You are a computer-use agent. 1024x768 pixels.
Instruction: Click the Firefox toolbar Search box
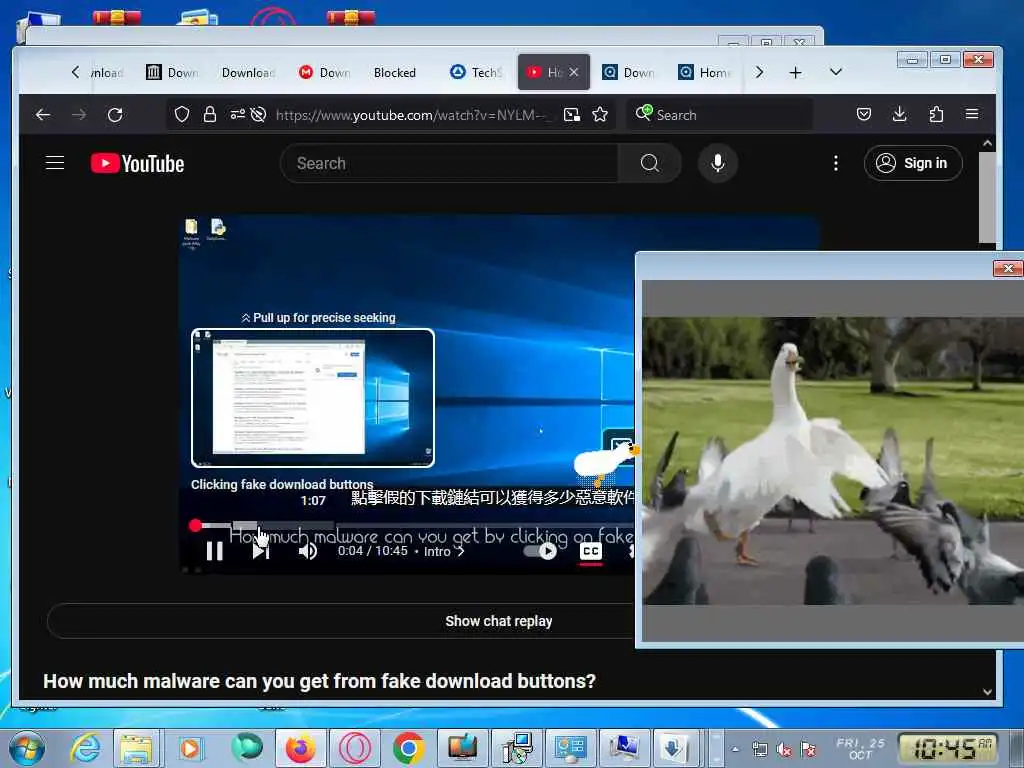point(718,115)
